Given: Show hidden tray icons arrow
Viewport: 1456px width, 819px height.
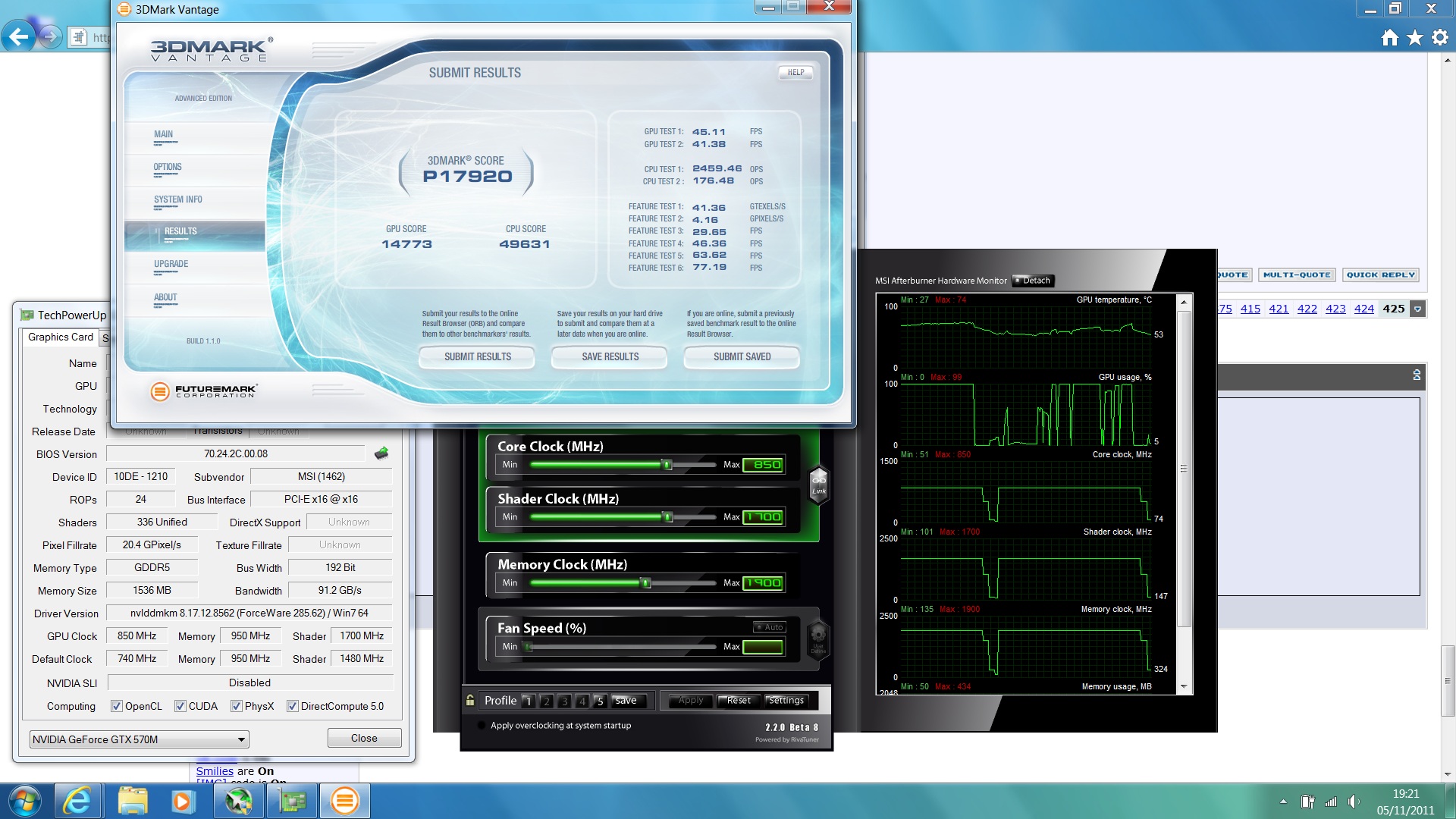Looking at the screenshot, I should [x=1283, y=802].
